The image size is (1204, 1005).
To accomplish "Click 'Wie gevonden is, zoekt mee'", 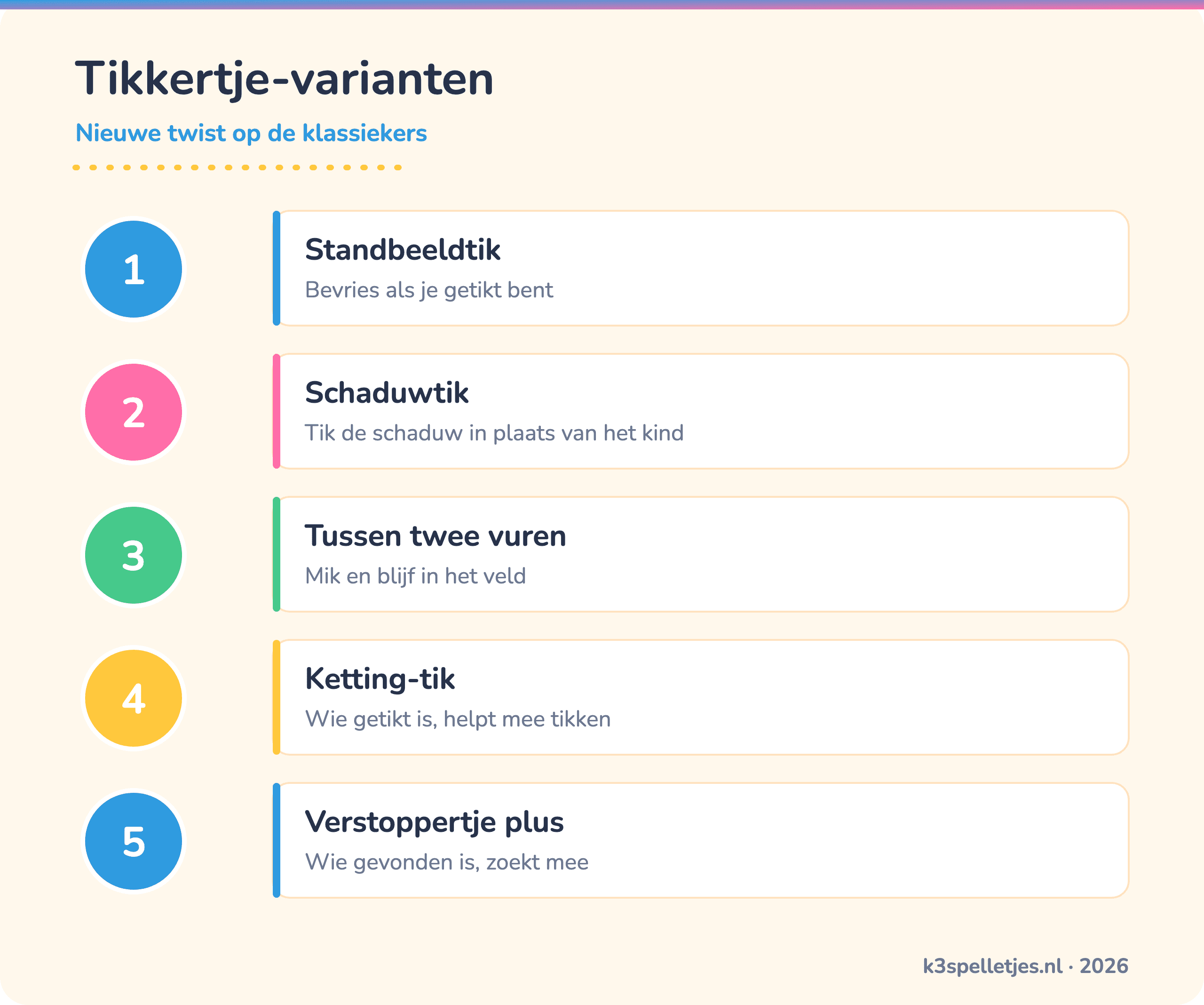I will pos(447,862).
